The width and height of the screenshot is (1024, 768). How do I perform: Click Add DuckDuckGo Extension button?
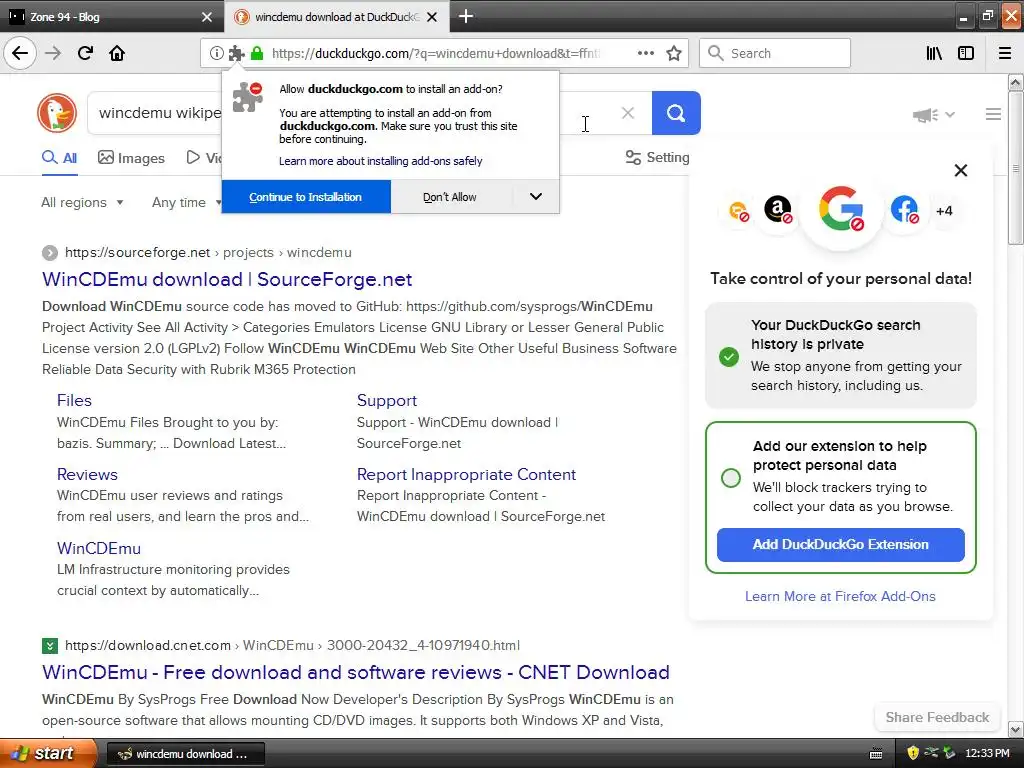coord(840,545)
